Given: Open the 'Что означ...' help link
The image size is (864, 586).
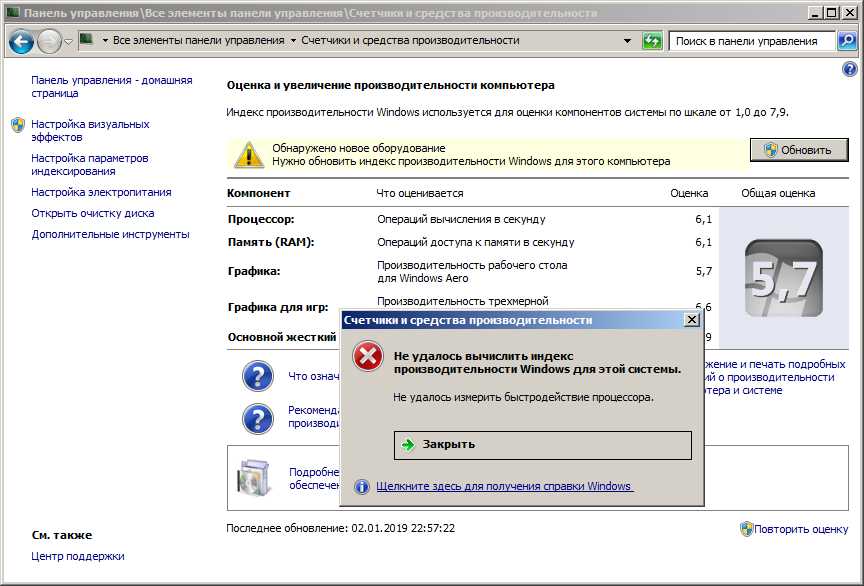Looking at the screenshot, I should pyautogui.click(x=314, y=376).
